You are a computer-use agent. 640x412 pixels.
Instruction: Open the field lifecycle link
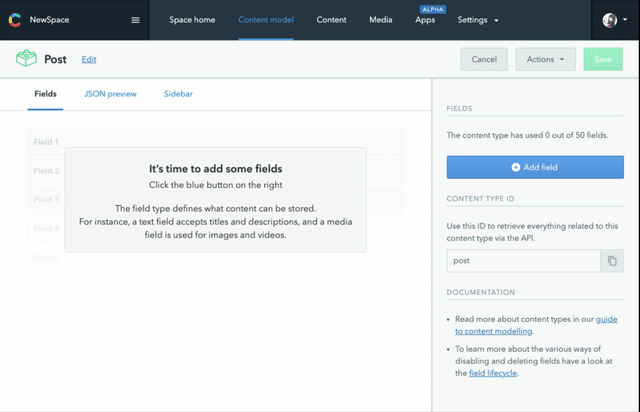tap(493, 373)
